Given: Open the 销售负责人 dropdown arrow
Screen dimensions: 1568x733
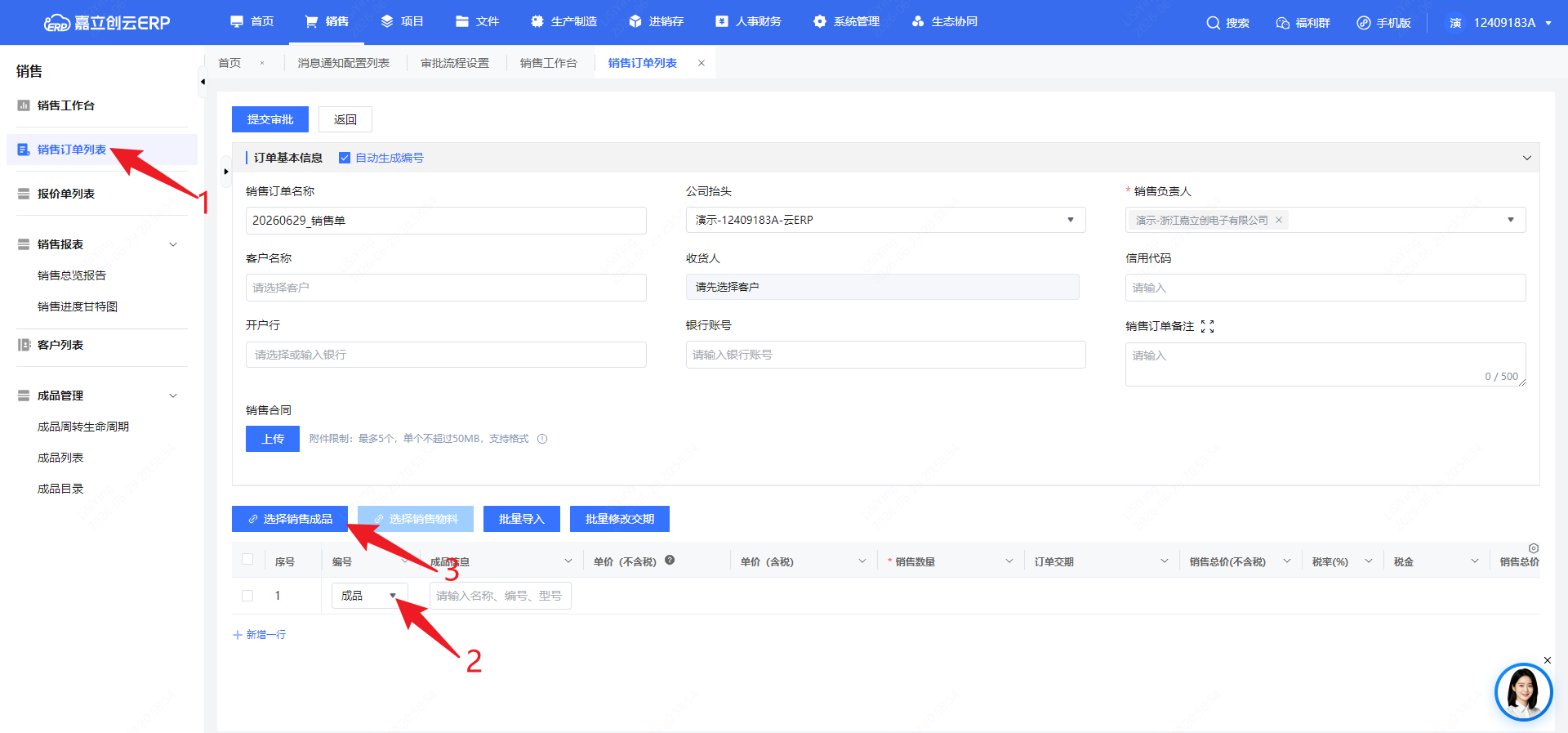Looking at the screenshot, I should point(1511,220).
